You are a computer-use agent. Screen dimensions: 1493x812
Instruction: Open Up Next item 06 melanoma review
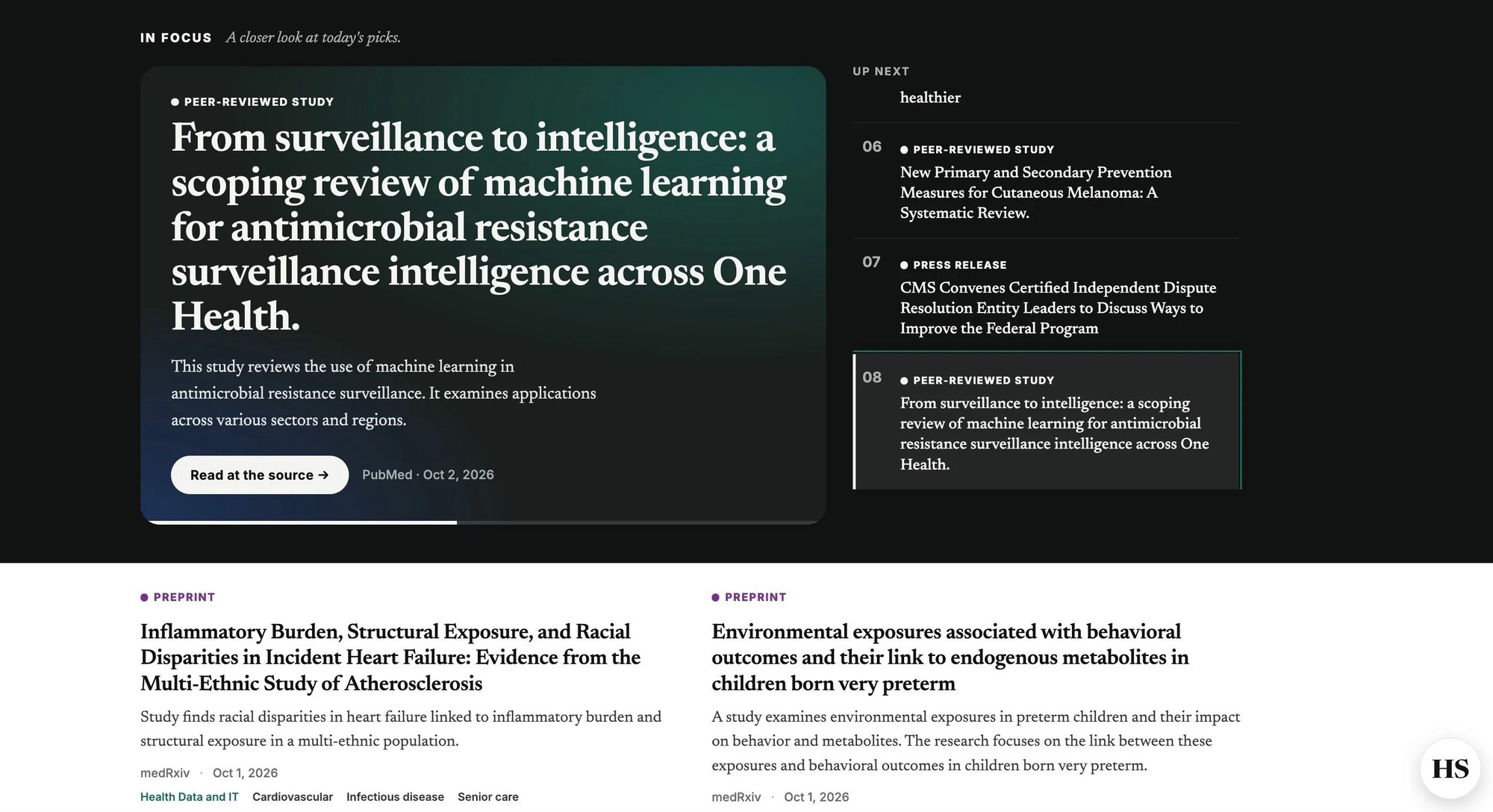(1046, 181)
